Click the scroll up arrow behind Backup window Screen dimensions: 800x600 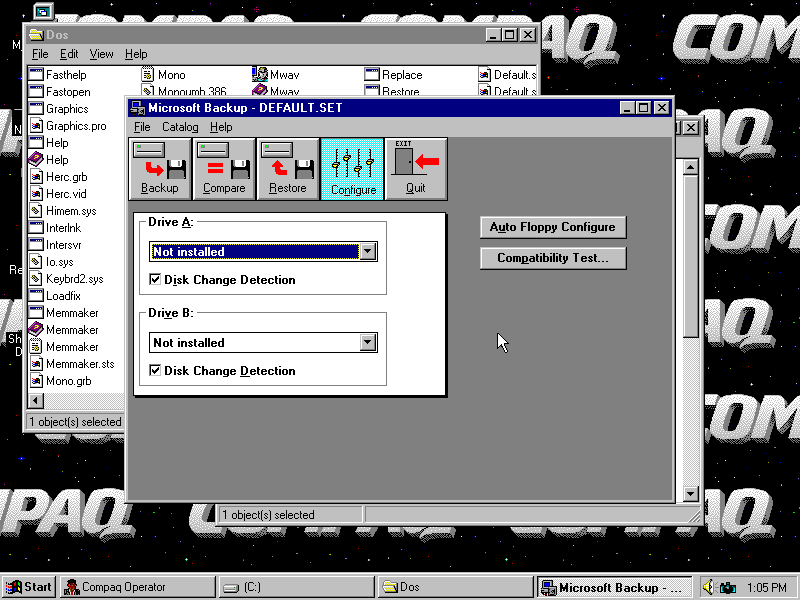690,167
